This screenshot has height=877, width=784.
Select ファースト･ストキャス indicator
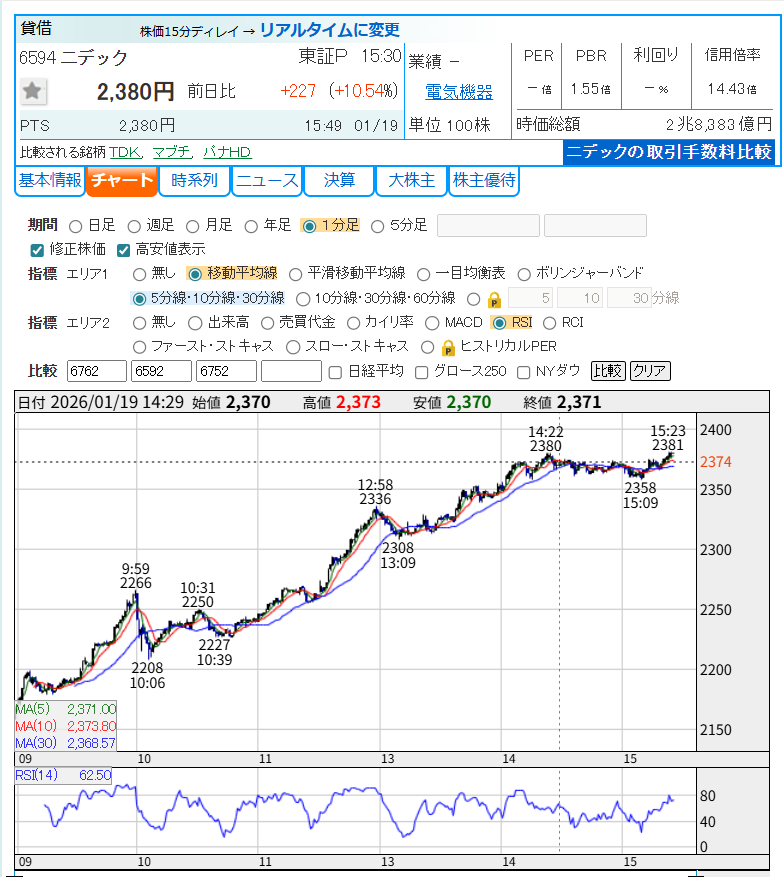pyautogui.click(x=139, y=347)
